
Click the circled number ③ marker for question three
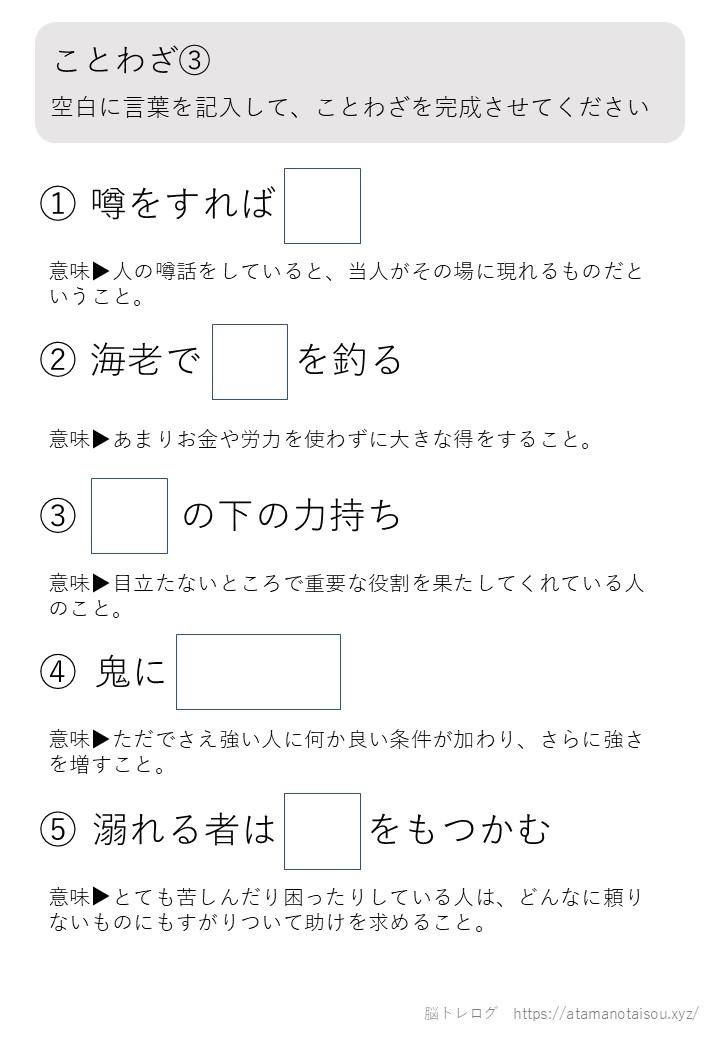click(58, 516)
